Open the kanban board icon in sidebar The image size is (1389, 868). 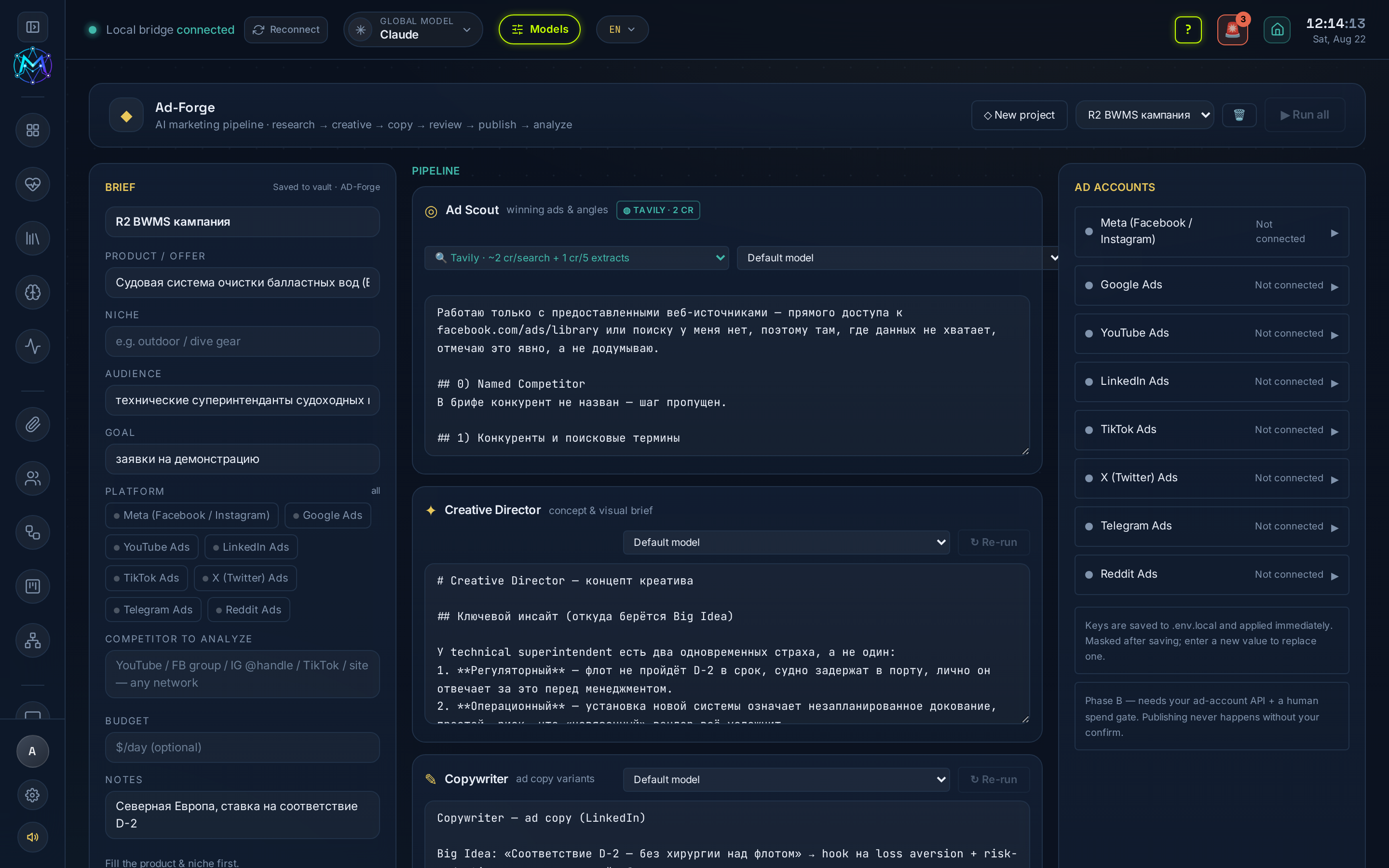pos(33,586)
